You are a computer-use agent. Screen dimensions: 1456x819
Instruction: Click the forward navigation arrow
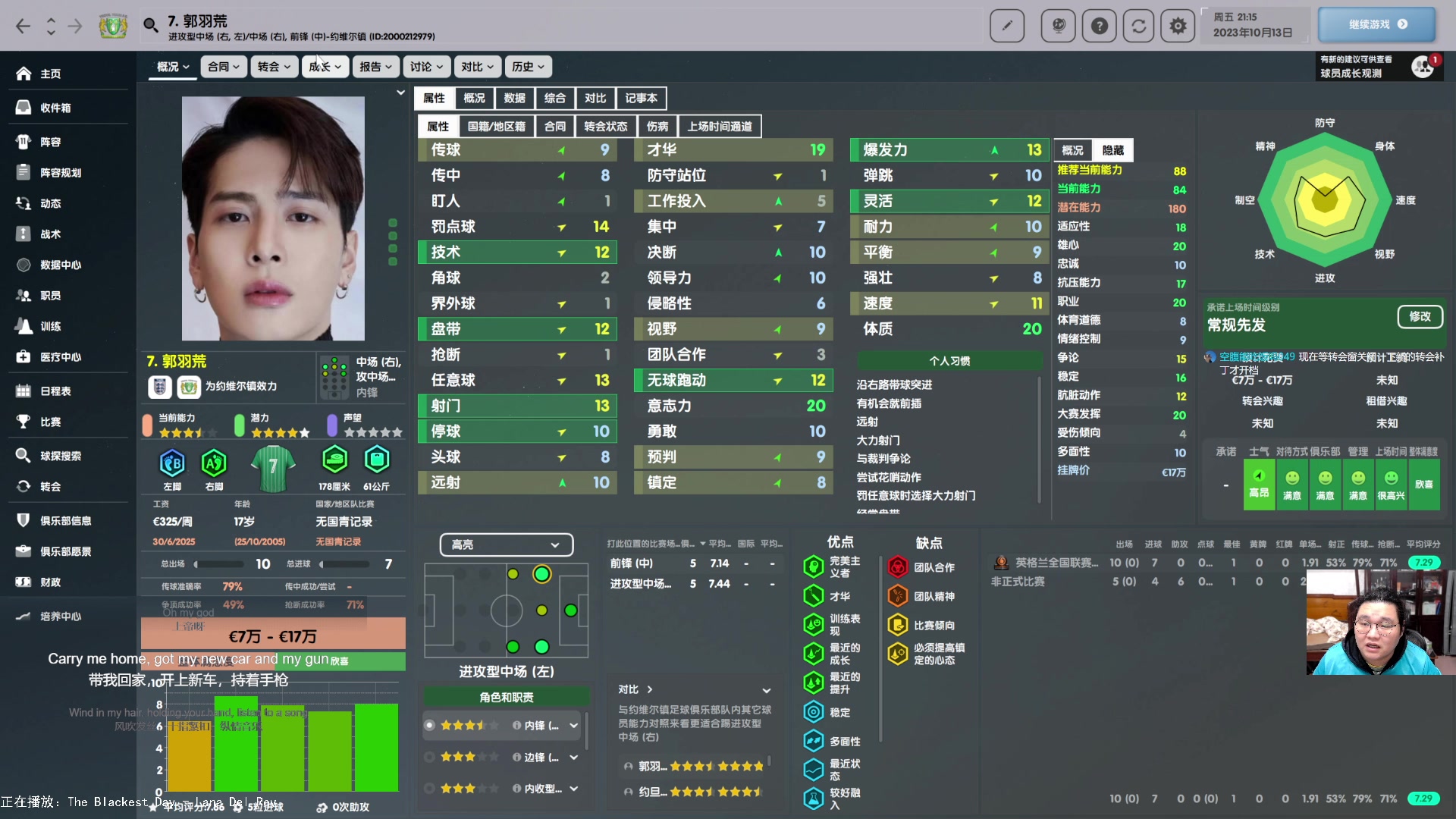pos(75,27)
